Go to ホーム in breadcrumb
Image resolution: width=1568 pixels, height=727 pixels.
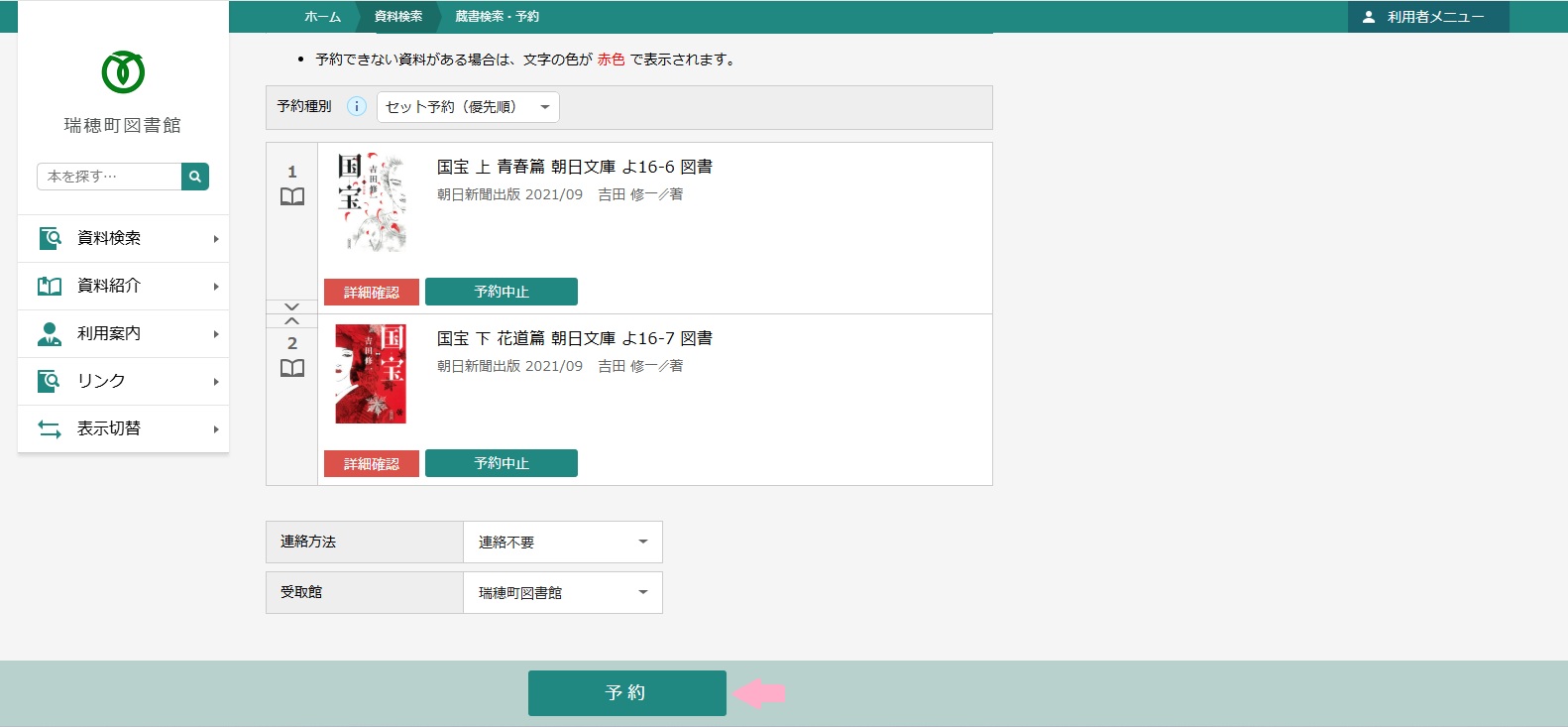pyautogui.click(x=322, y=17)
